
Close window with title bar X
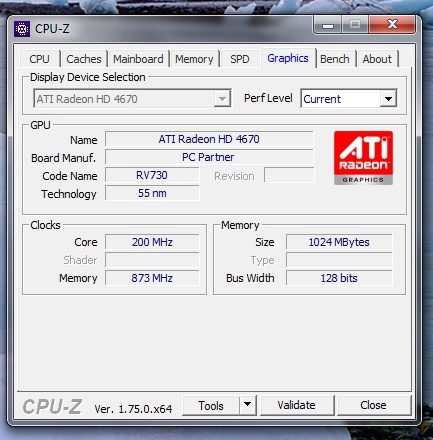point(392,24)
